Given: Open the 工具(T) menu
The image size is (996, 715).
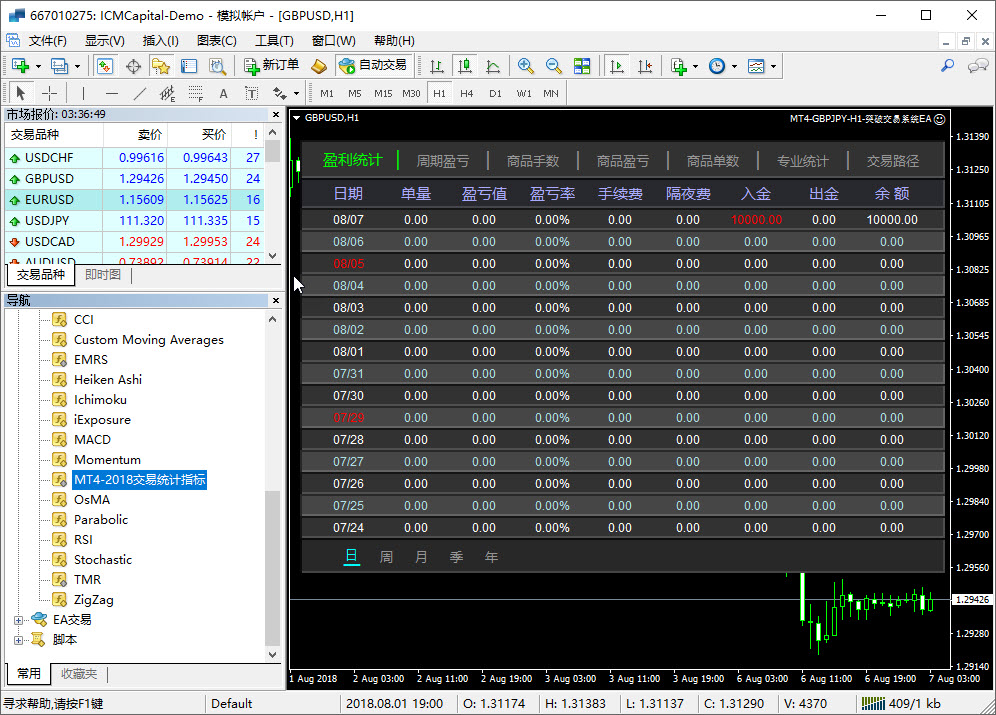Looking at the screenshot, I should 274,41.
